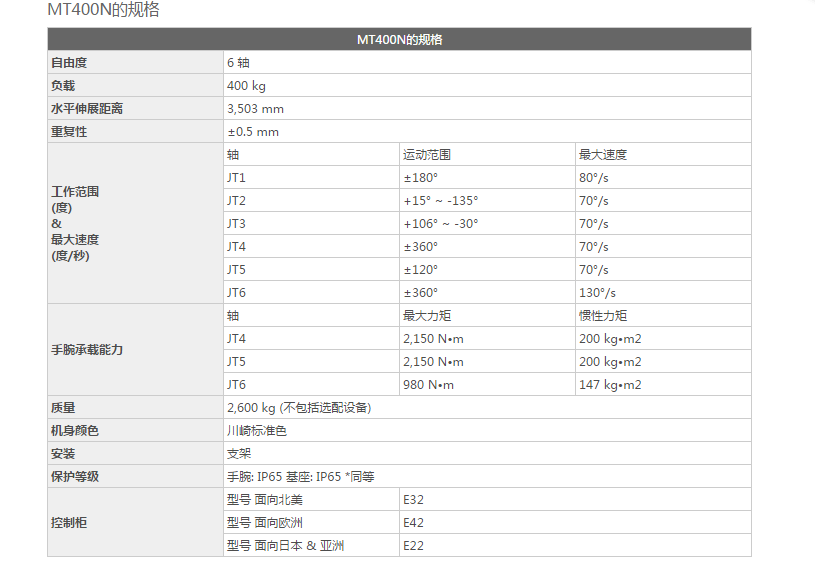Screen dimensions: 815x575
Task: Select the 自由度 row label
Action: pyautogui.click(x=69, y=63)
